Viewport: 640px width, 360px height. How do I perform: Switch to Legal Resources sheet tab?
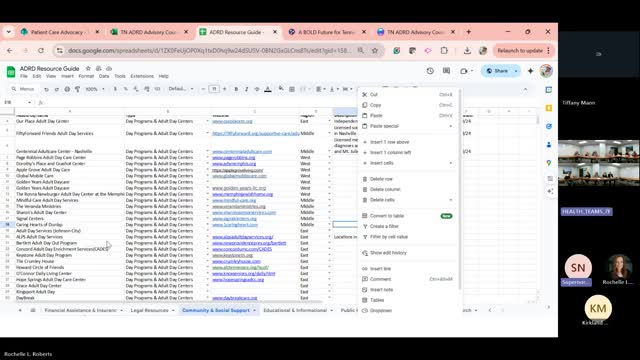(x=149, y=310)
